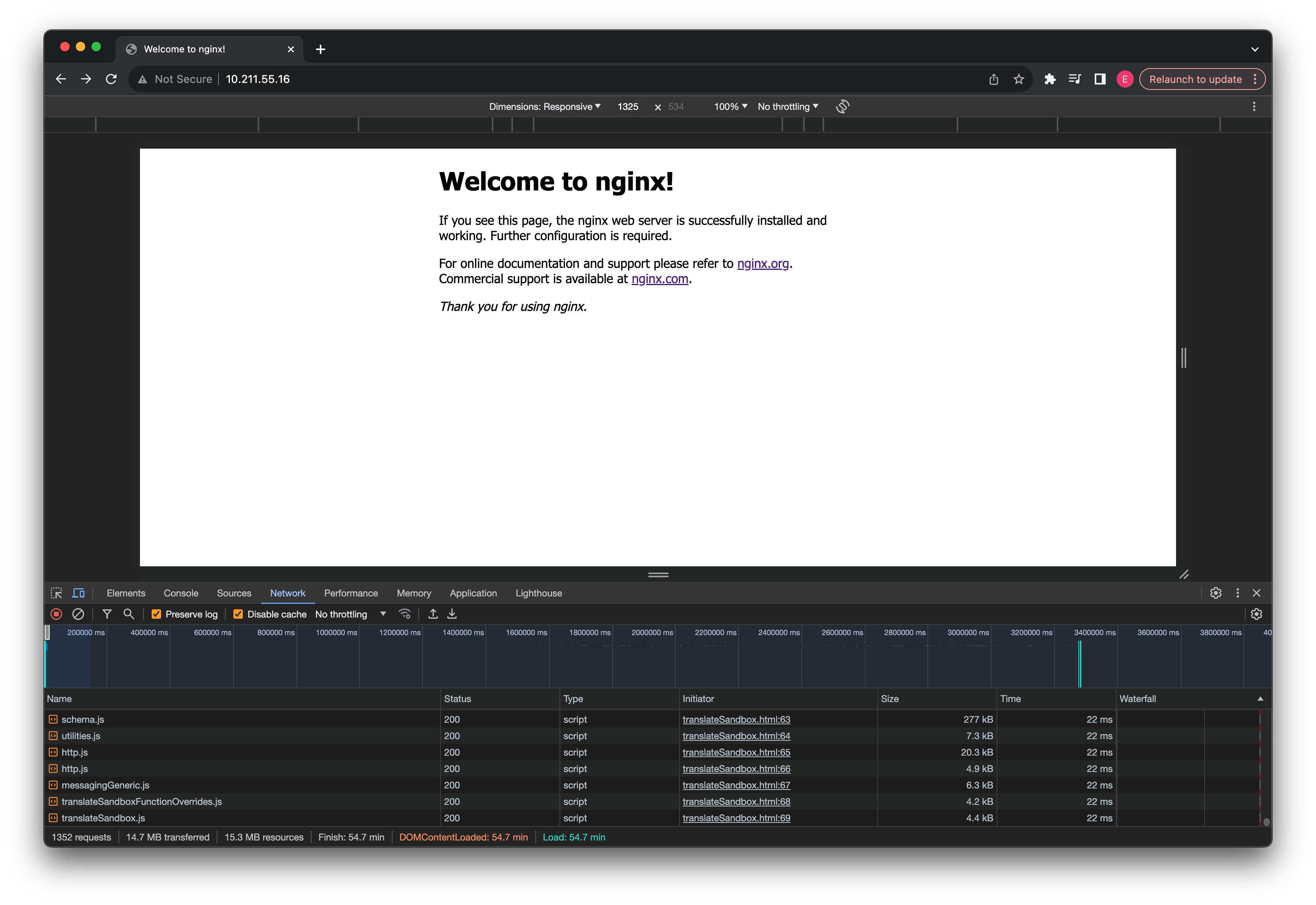The height and width of the screenshot is (905, 1316).
Task: Grab the viewport corner resize handle
Action: pyautogui.click(x=1184, y=575)
